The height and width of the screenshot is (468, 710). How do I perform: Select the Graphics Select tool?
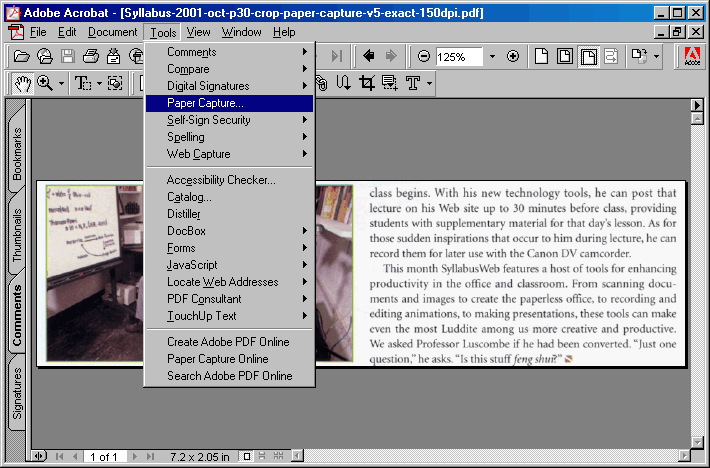coord(115,83)
